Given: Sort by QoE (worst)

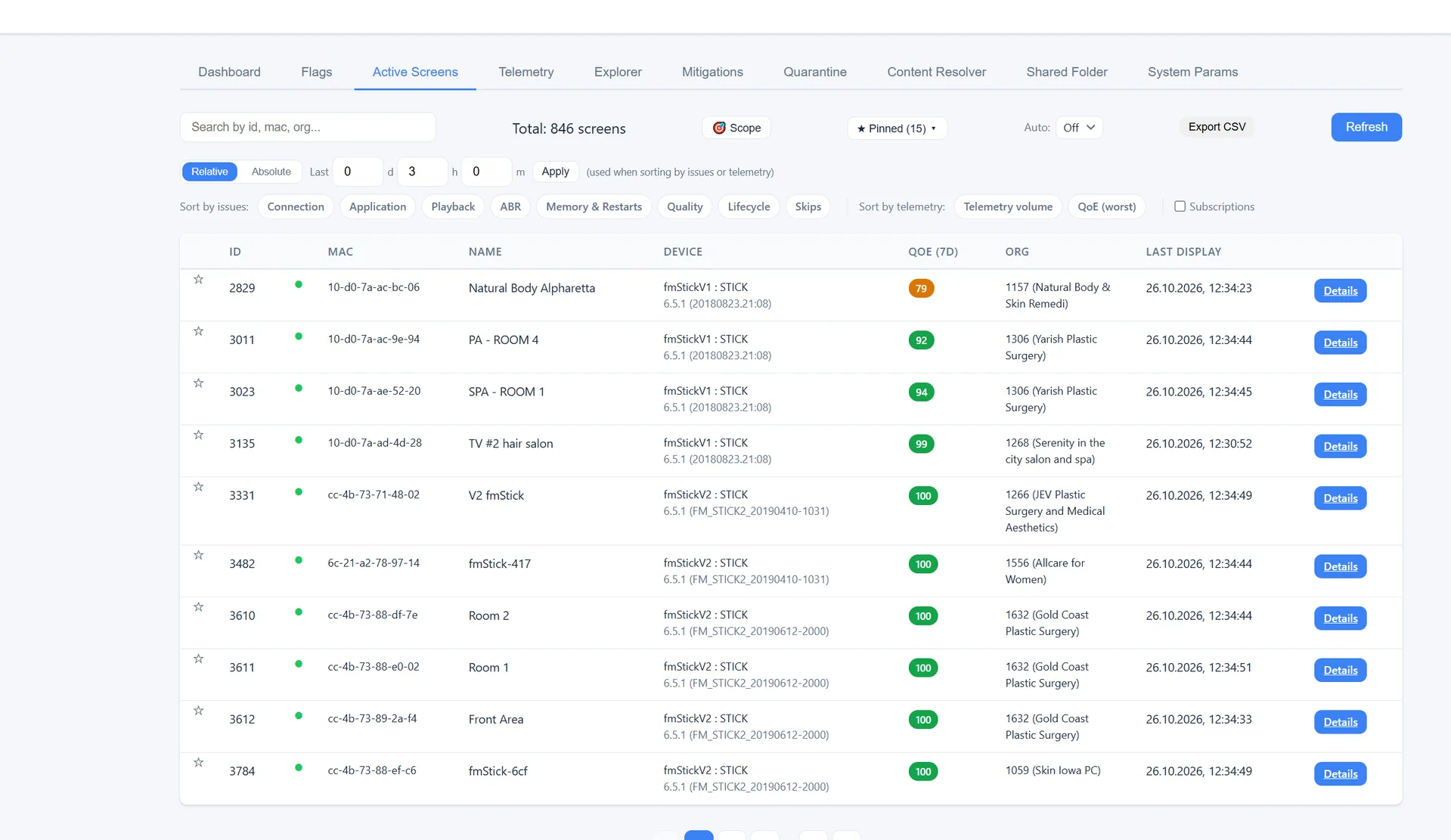Looking at the screenshot, I should (x=1106, y=206).
